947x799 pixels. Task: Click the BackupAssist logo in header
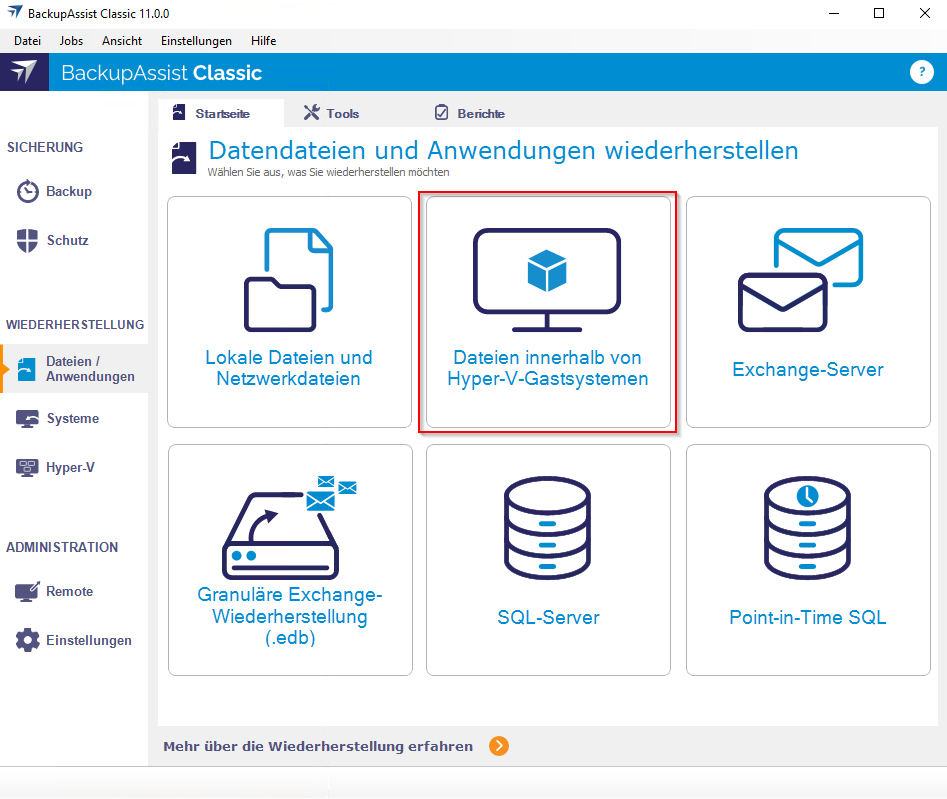pyautogui.click(x=24, y=72)
